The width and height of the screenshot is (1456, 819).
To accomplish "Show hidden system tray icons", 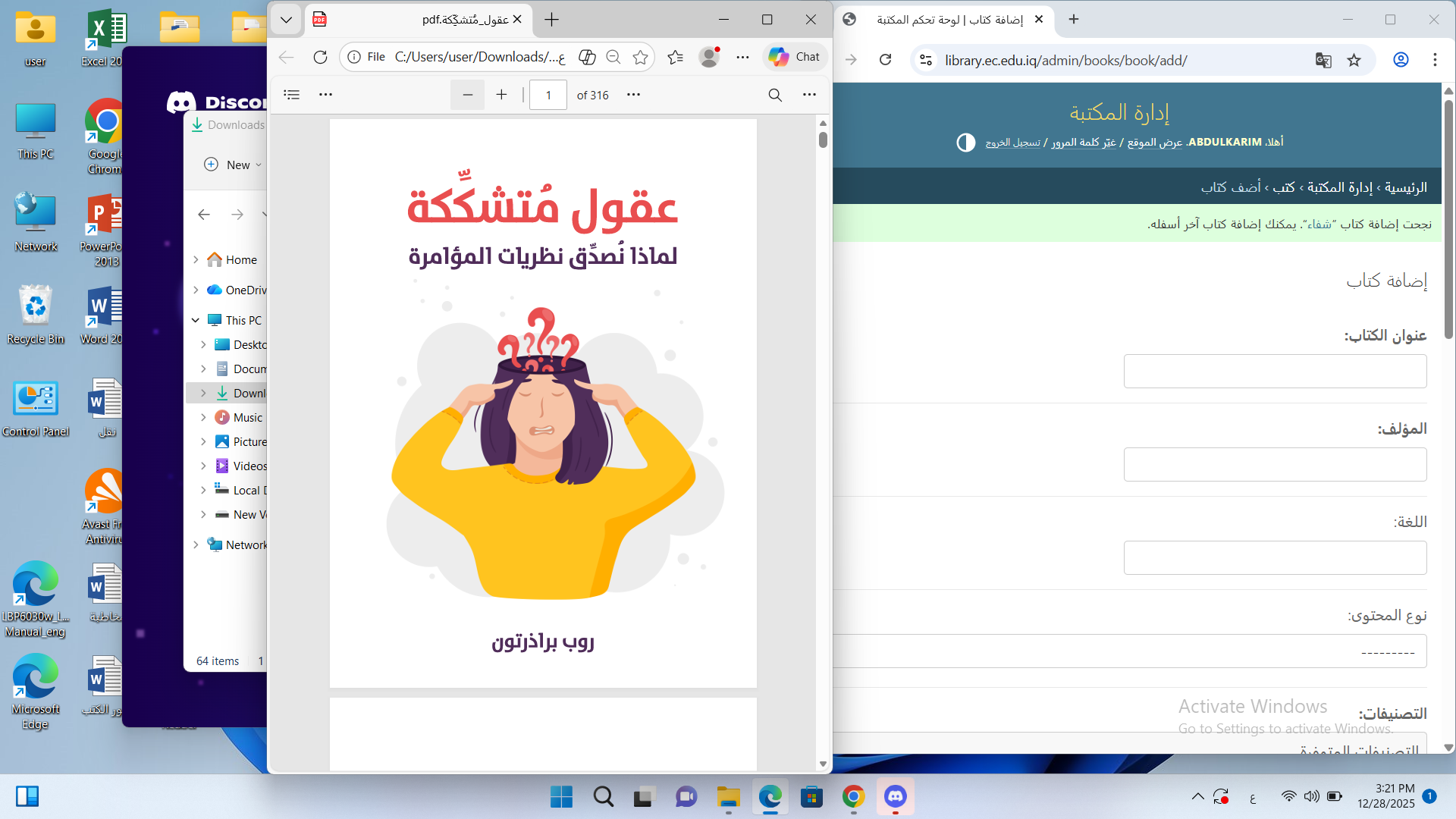I will click(1197, 797).
